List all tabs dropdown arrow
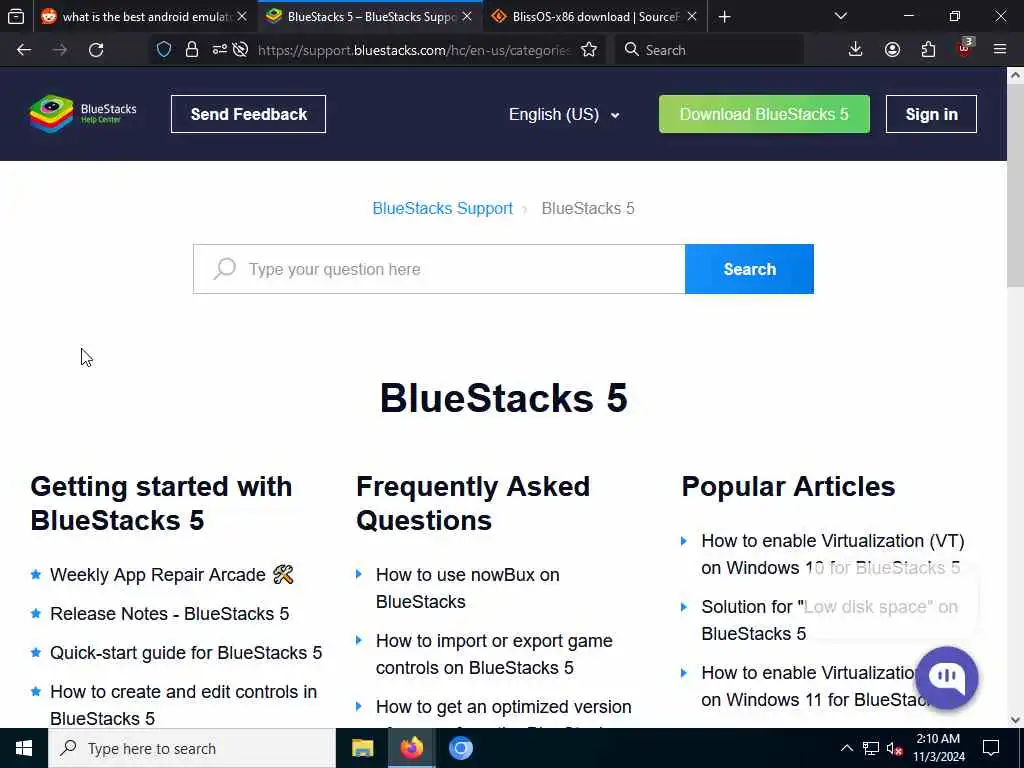This screenshot has height=768, width=1024. 841,16
